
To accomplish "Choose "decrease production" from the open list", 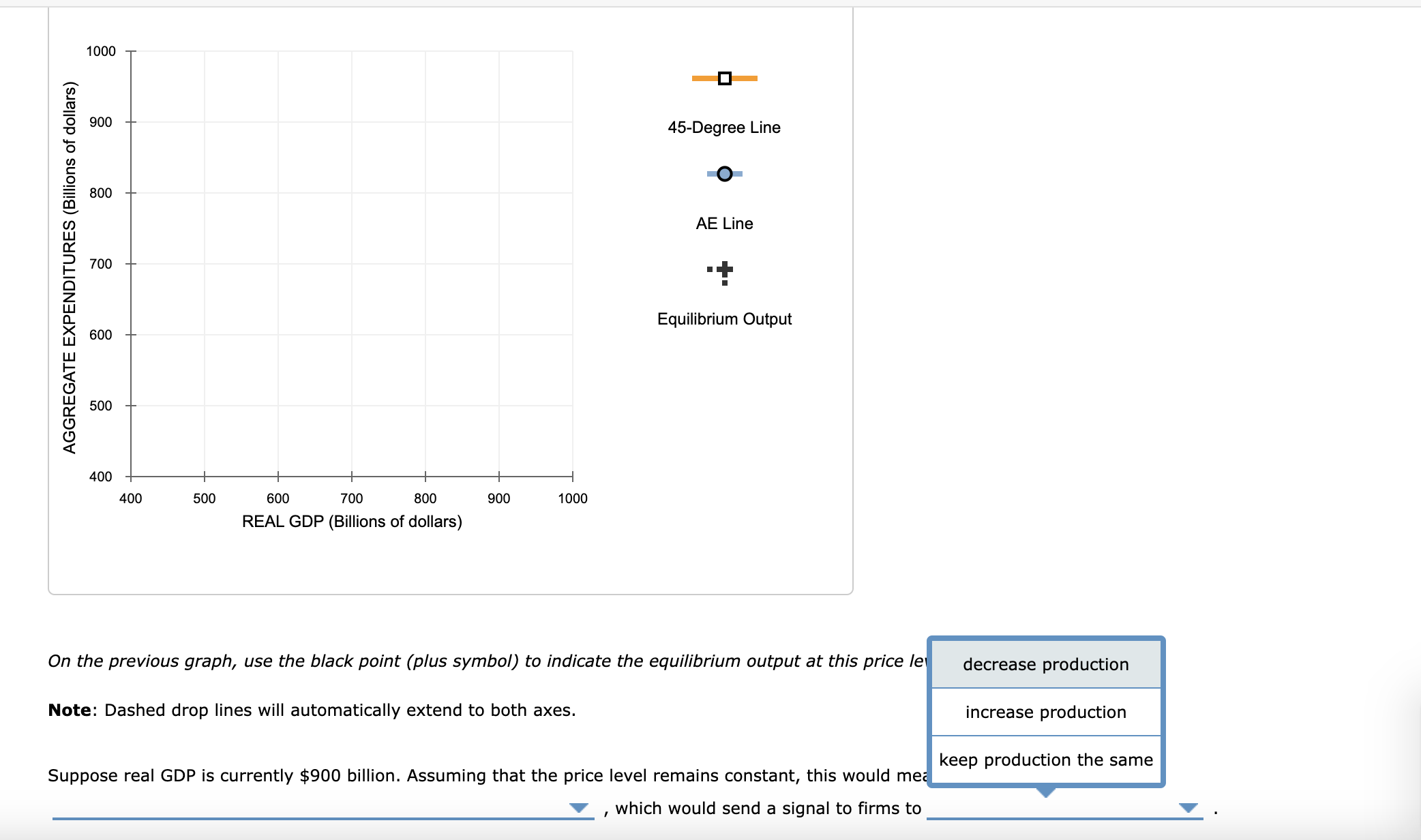I will pos(1045,664).
